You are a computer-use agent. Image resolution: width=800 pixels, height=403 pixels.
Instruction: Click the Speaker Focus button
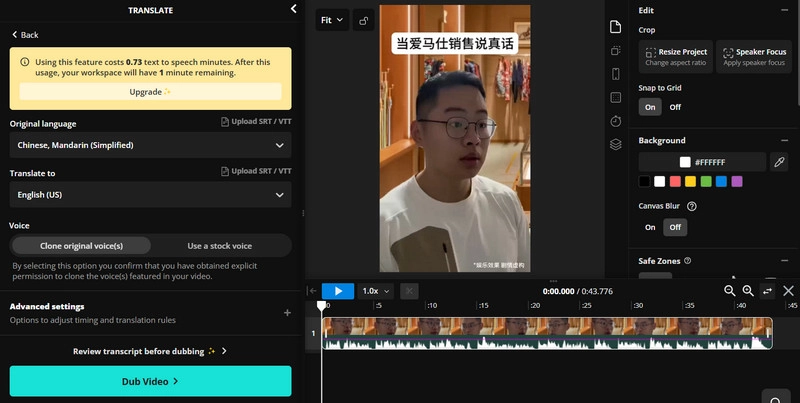[754, 57]
